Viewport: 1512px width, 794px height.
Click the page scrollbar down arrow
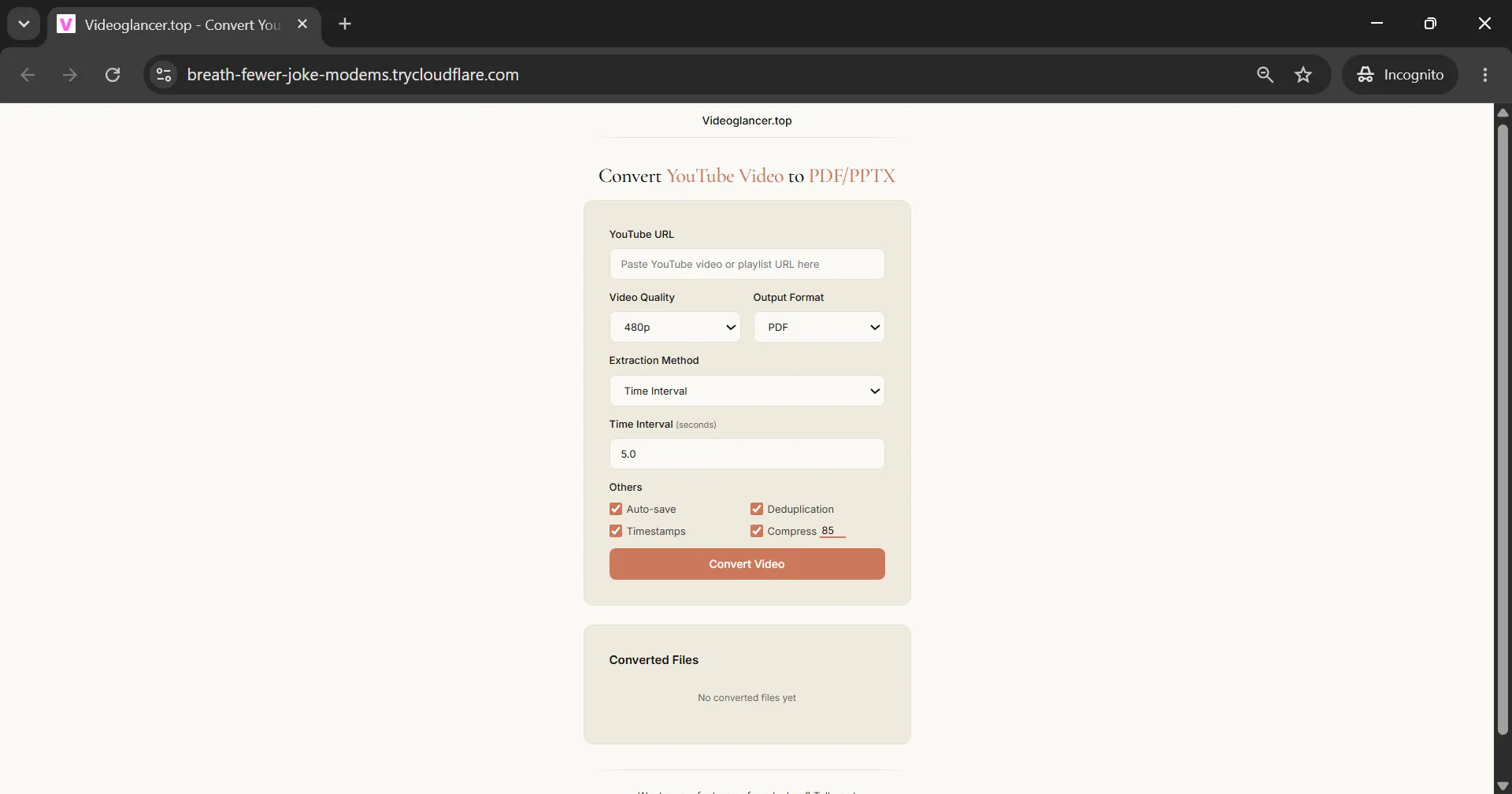coord(1503,786)
